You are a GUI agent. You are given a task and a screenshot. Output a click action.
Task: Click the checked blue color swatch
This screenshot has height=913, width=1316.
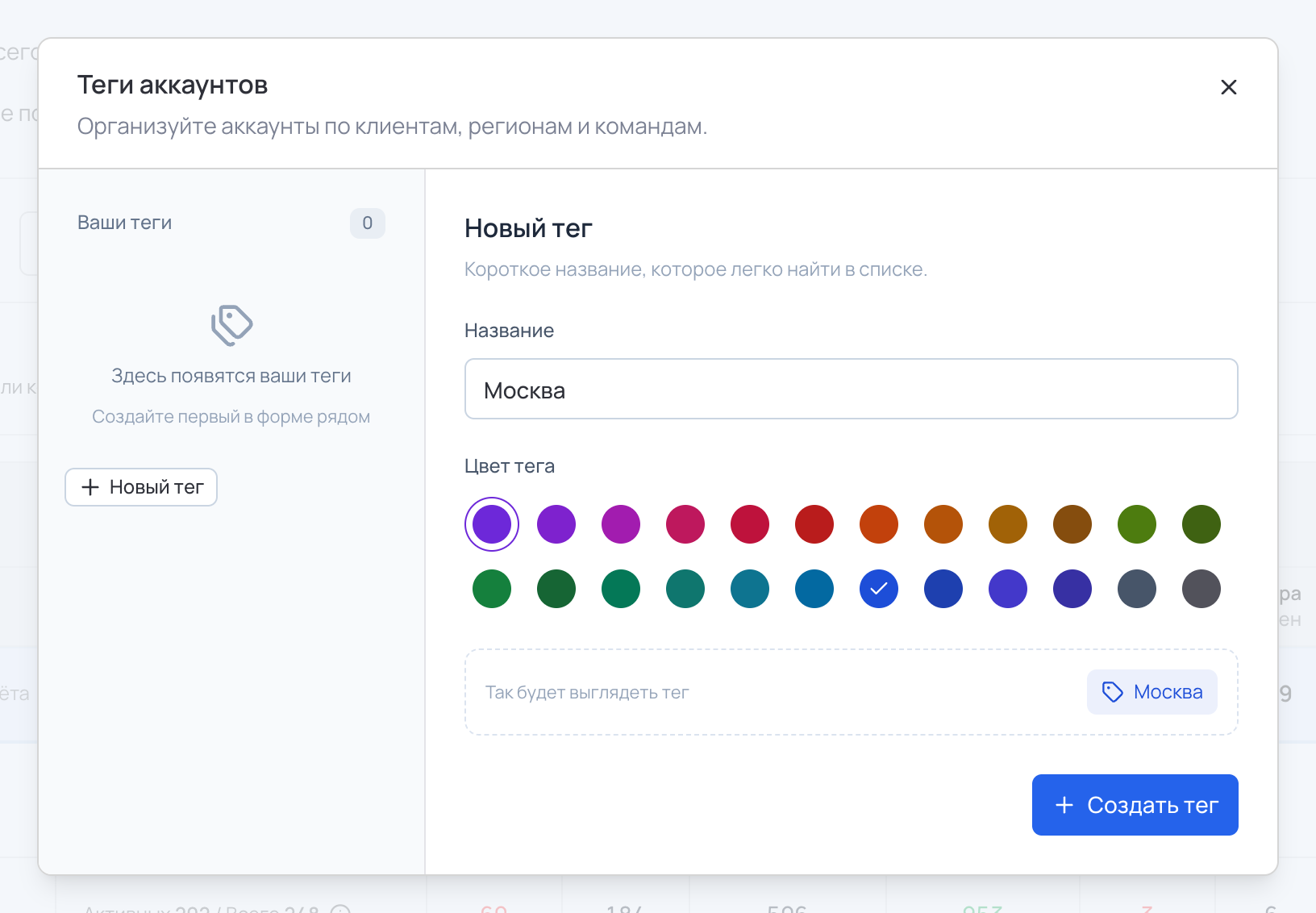click(x=879, y=589)
